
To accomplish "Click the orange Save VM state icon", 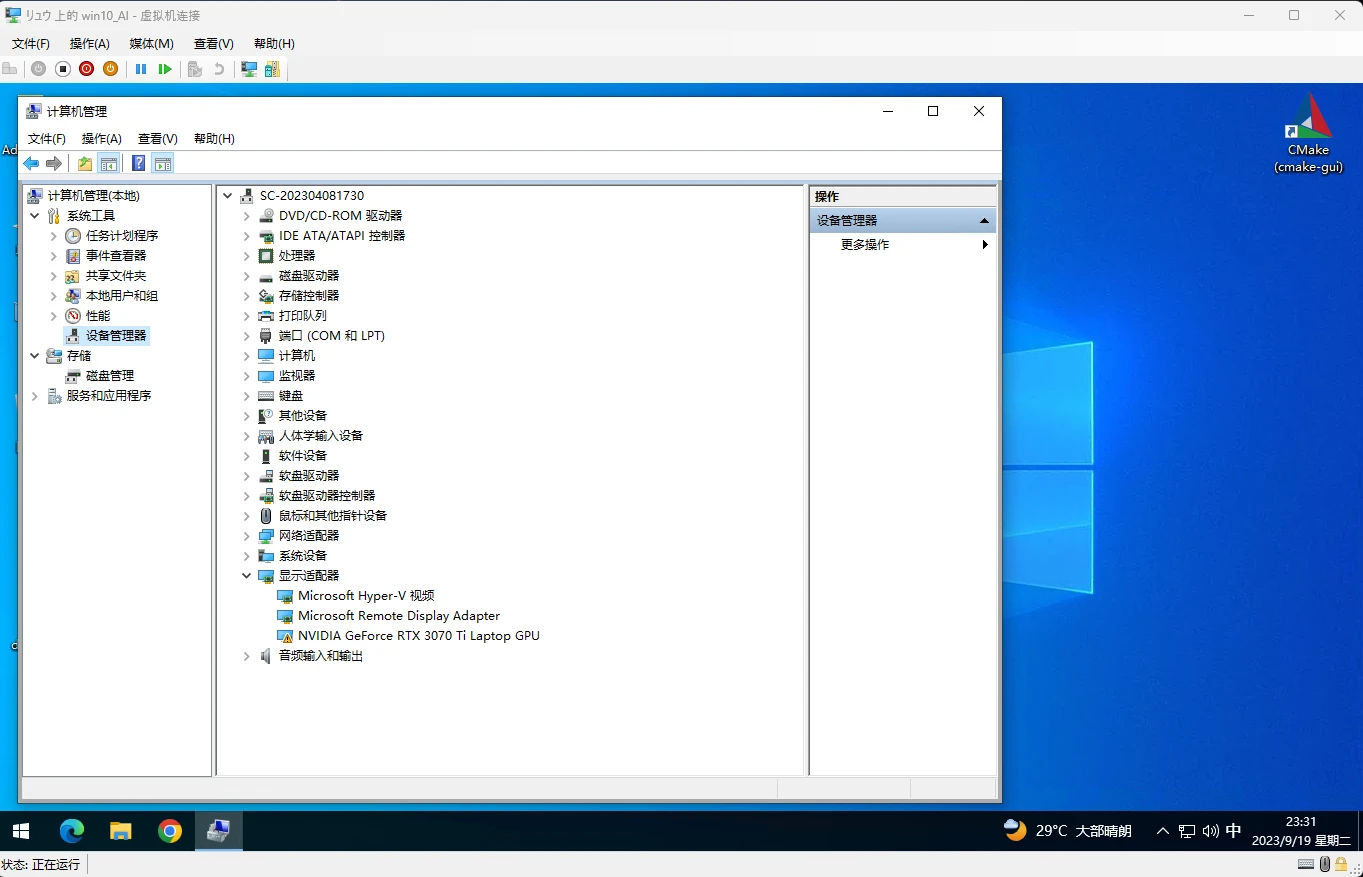I will (110, 69).
